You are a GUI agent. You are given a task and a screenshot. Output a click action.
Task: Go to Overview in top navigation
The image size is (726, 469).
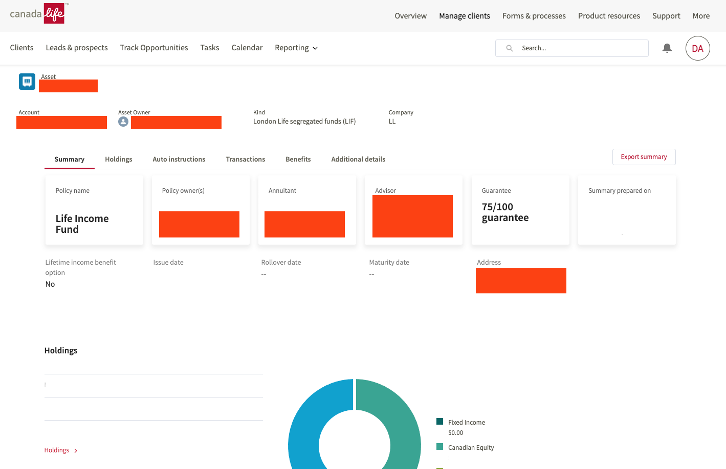tap(411, 16)
